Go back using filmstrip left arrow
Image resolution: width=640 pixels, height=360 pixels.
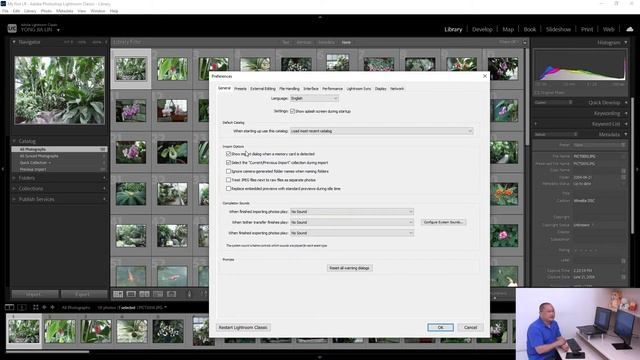tap(44, 307)
